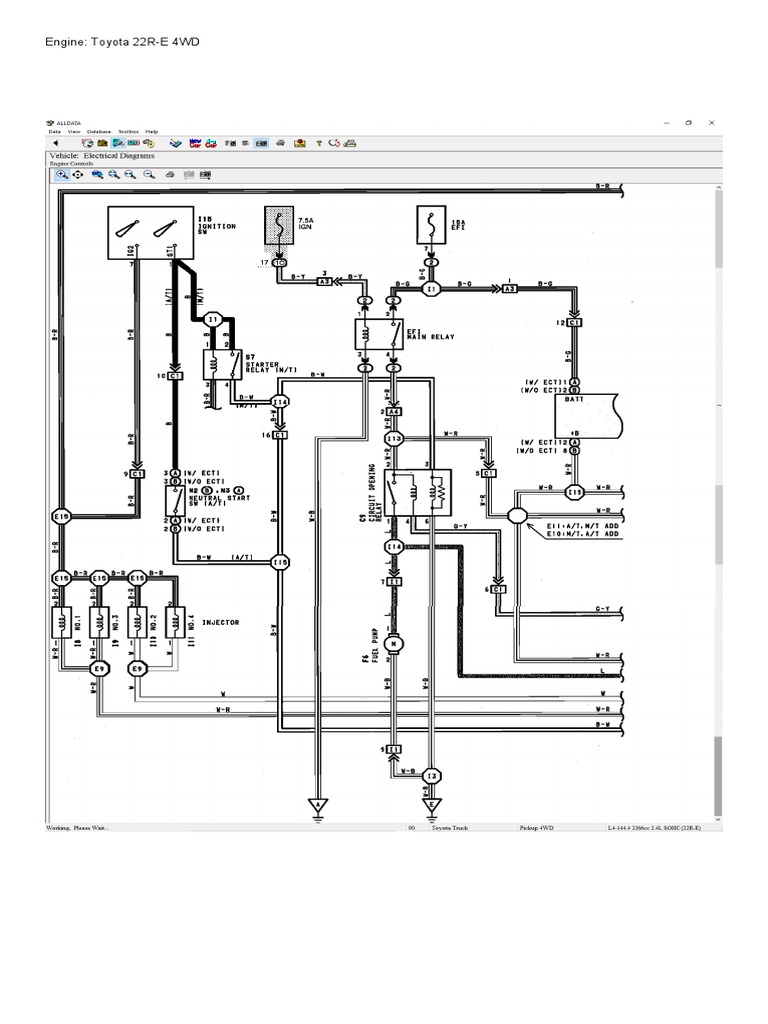Click the blue pencil-check toolbar icon
The width and height of the screenshot is (768, 1024).
(x=176, y=143)
